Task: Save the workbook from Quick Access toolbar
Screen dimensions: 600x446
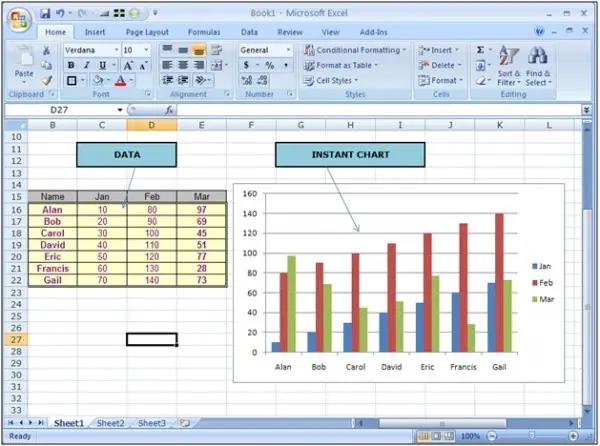Action: 46,13
